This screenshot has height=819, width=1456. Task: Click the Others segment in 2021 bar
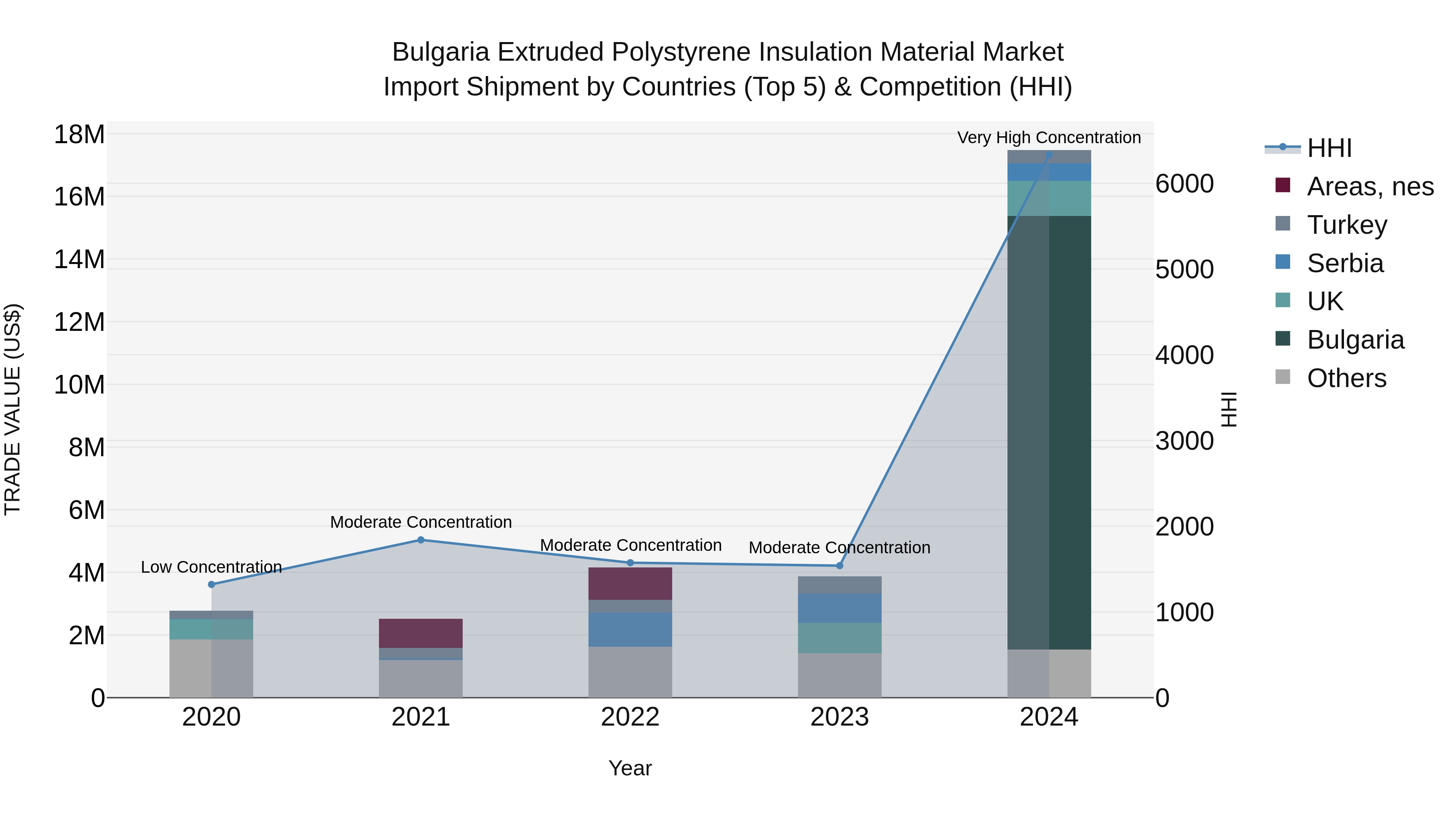click(x=421, y=679)
